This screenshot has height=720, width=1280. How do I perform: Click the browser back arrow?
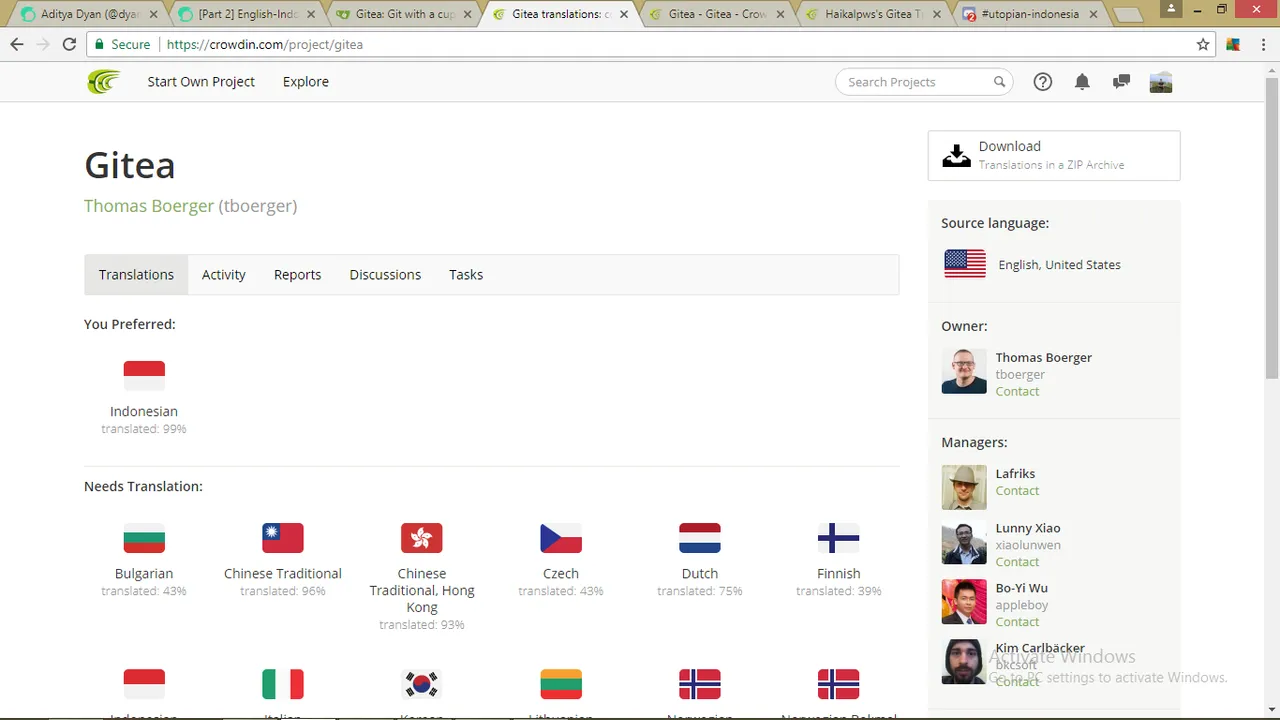pos(17,44)
